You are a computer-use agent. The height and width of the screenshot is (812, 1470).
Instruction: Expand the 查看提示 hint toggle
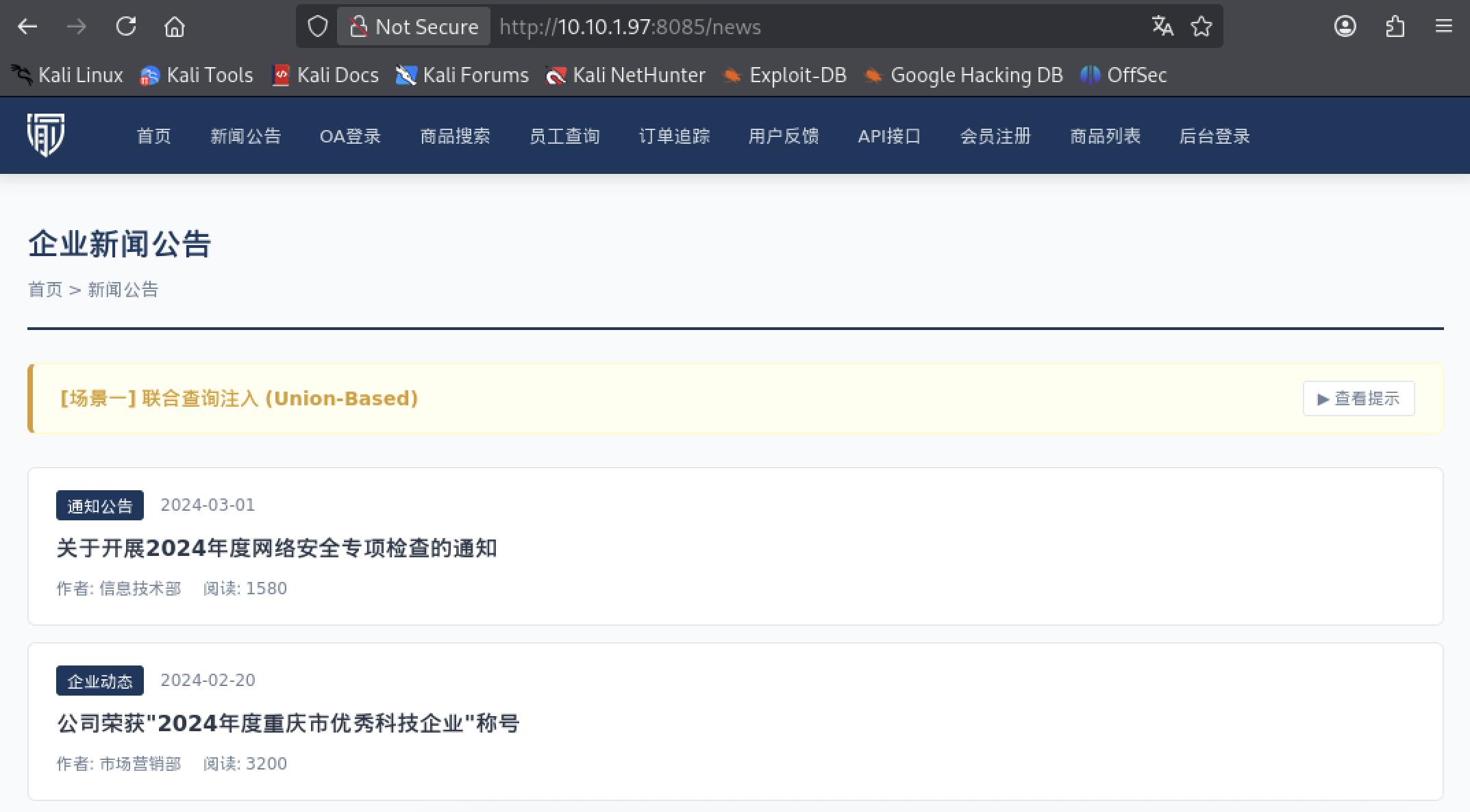pos(1358,398)
